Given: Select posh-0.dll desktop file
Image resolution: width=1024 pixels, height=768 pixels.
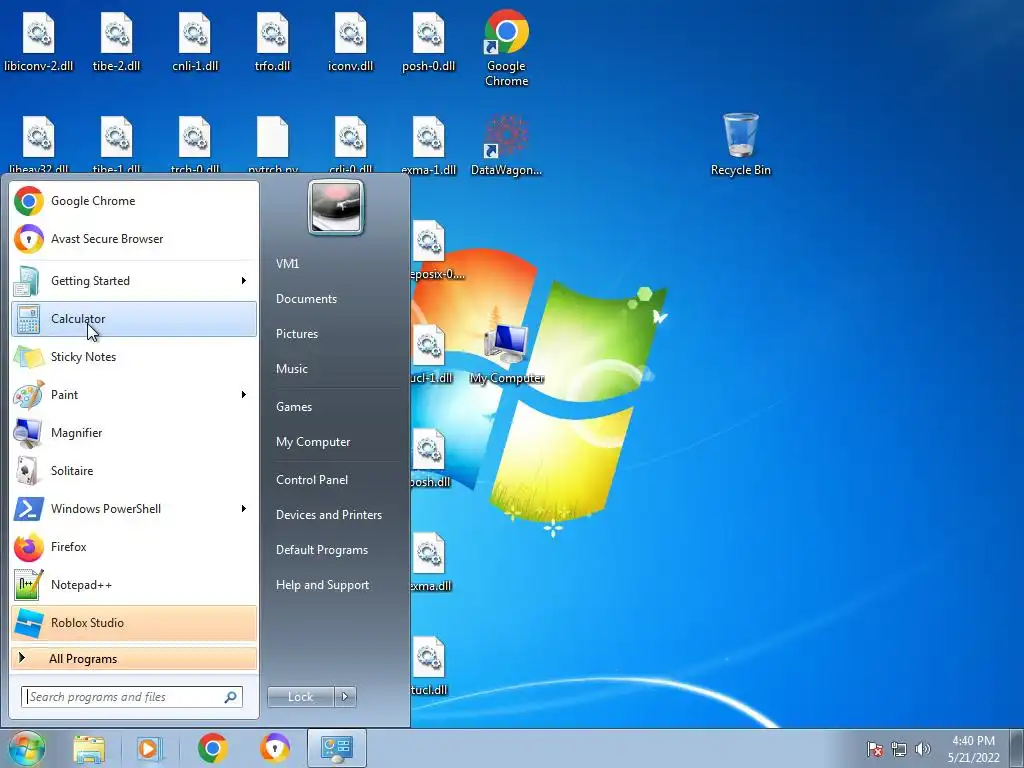Looking at the screenshot, I should tap(428, 40).
